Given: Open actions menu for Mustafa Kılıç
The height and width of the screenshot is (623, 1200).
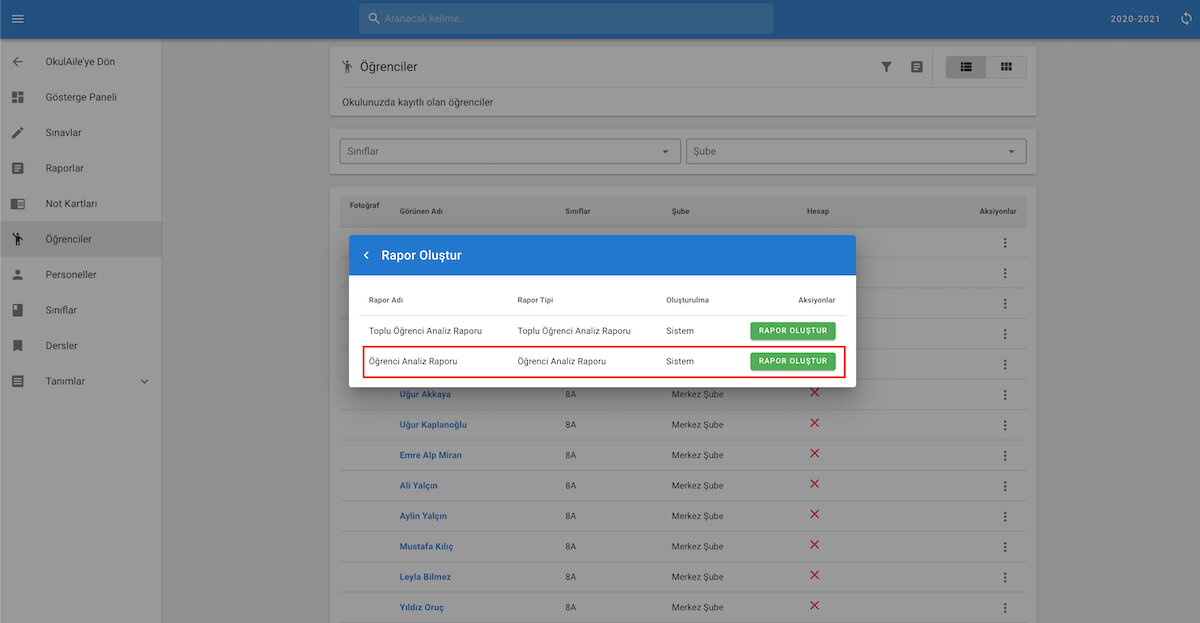Looking at the screenshot, I should click(1005, 547).
